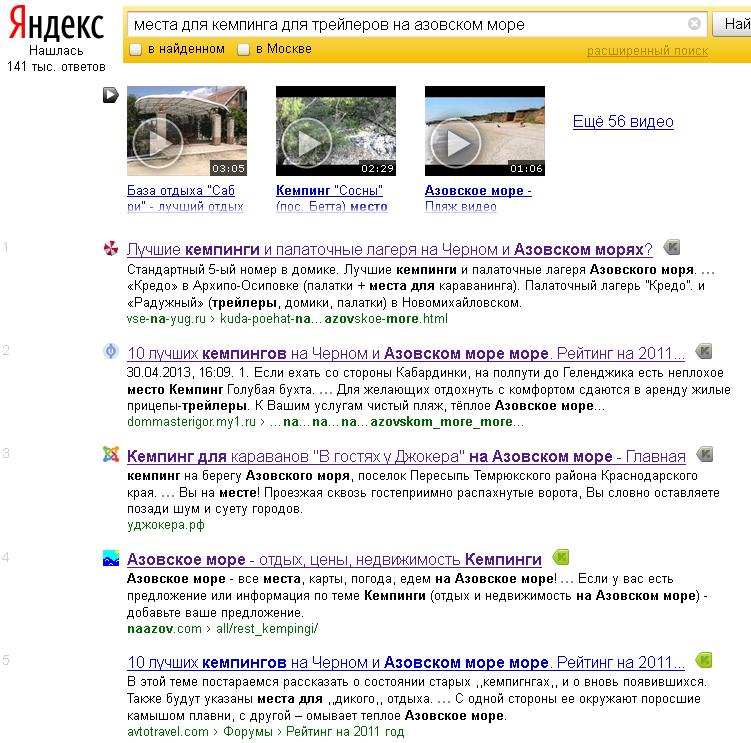Open "Лучшие кемпинги и палаточные лагеря" result

tap(389, 250)
